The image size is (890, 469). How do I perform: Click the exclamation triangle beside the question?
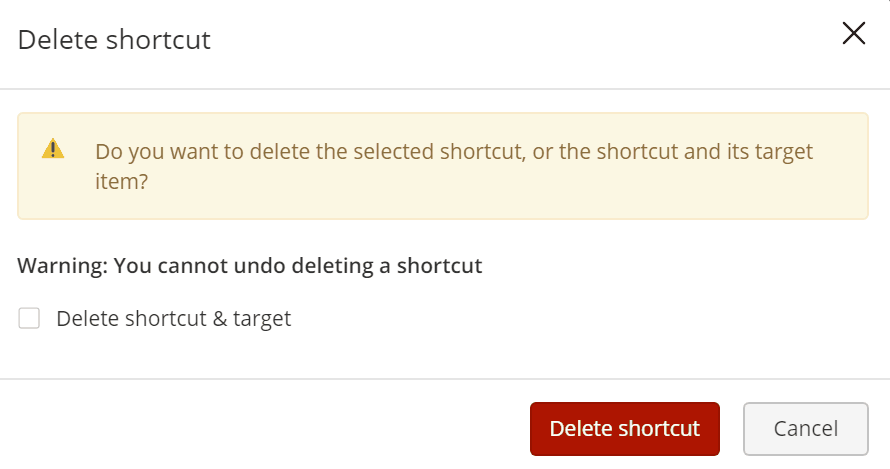(x=53, y=150)
